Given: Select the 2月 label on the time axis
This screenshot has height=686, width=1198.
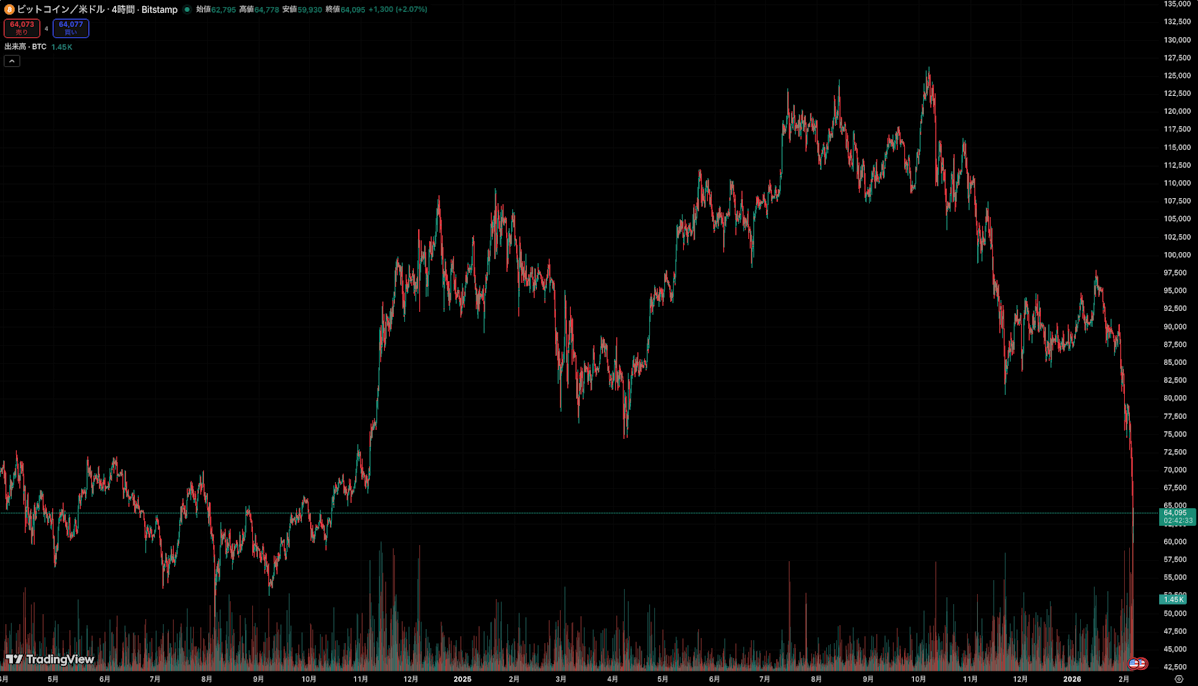Looking at the screenshot, I should tap(1124, 678).
